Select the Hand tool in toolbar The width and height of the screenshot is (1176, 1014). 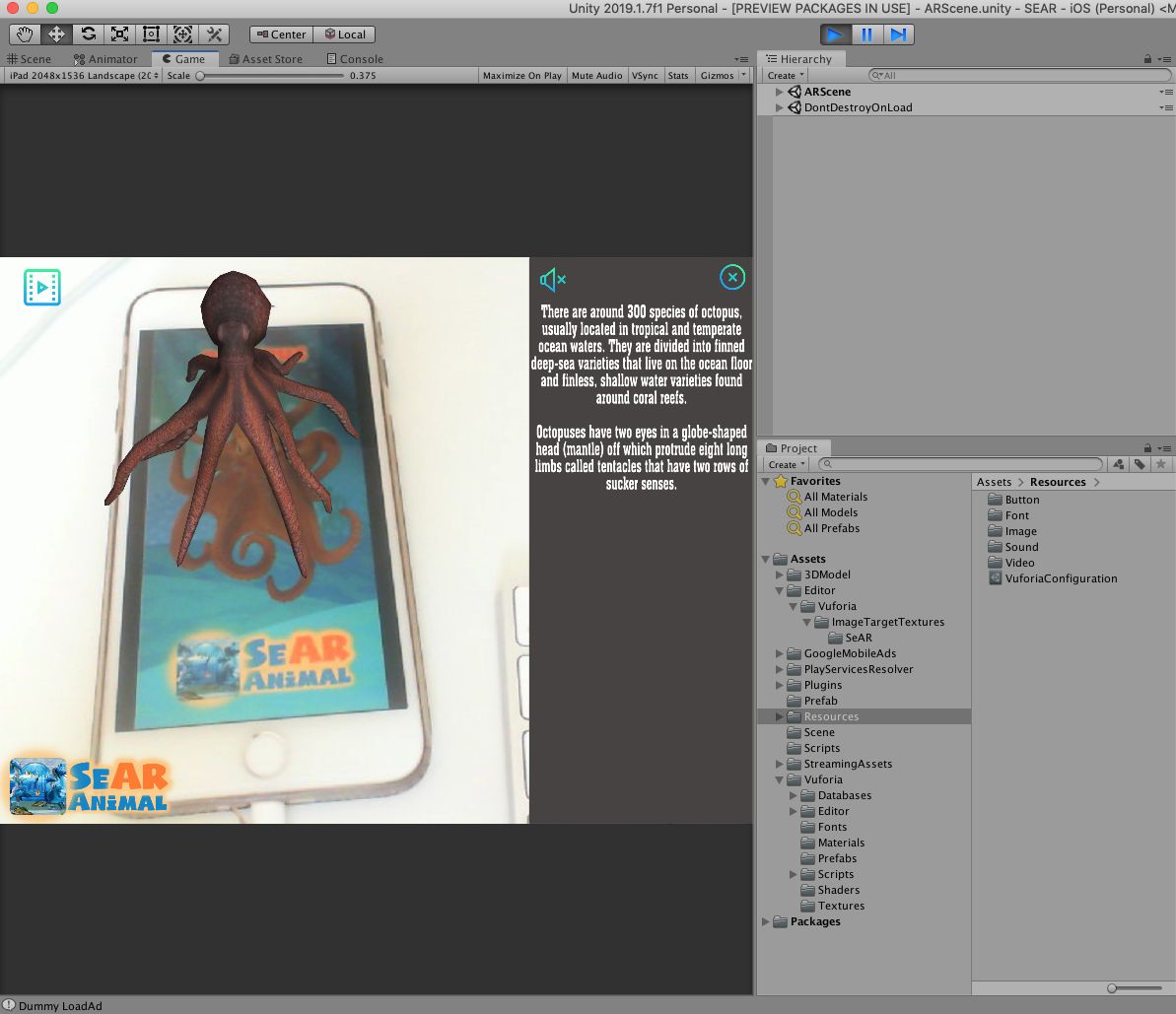[x=25, y=34]
